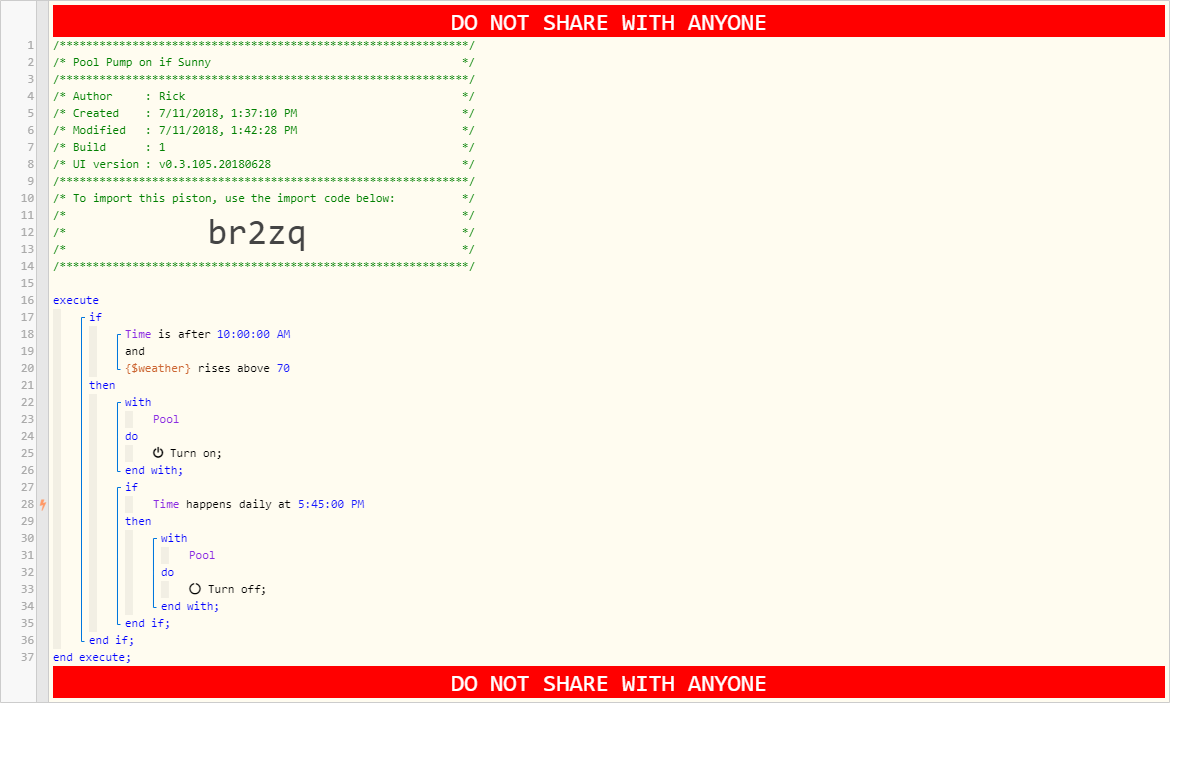Select the Pool device on line 31
The image size is (1178, 775).
click(202, 555)
